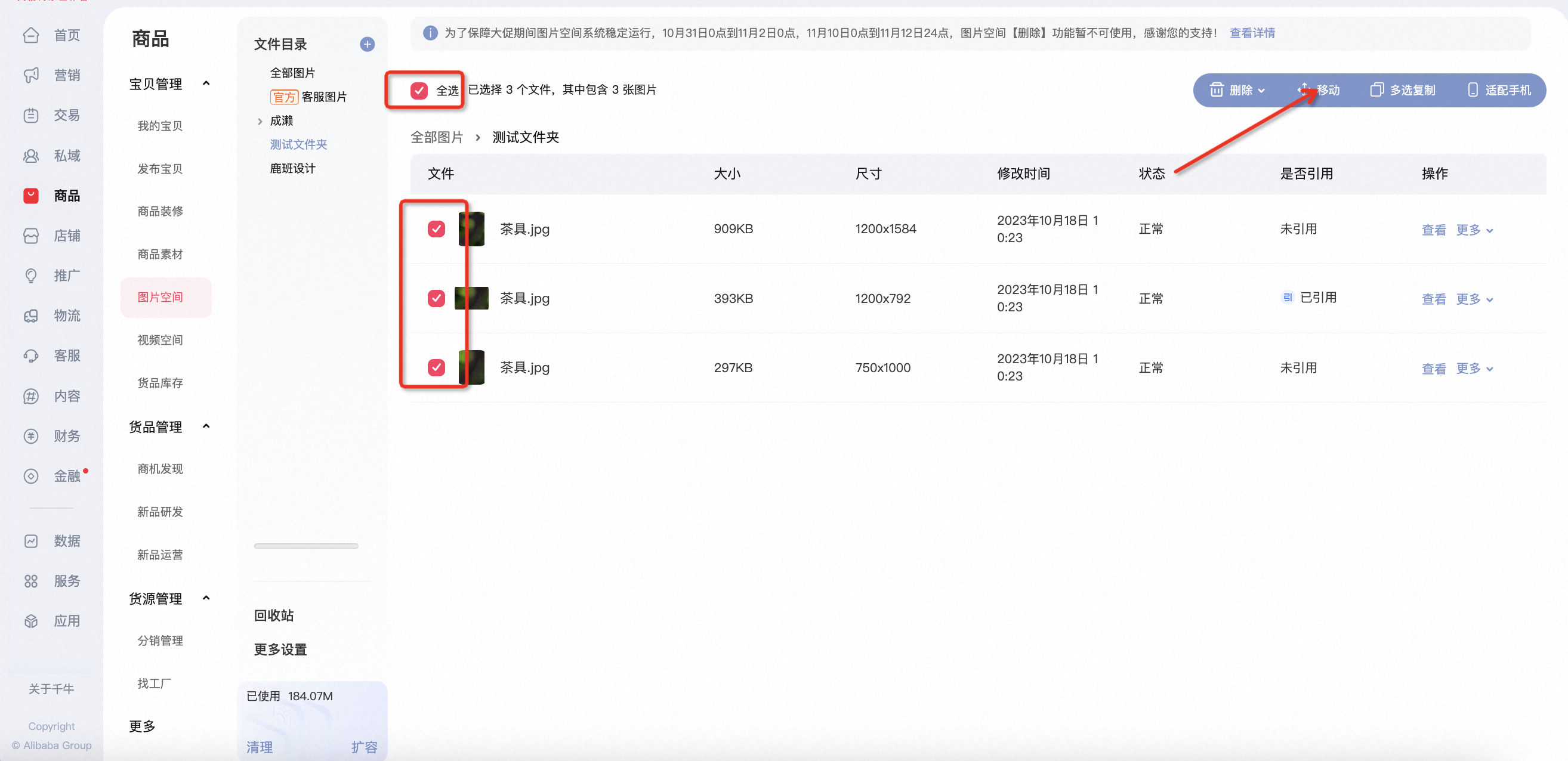Click the 引 reference badge icon
Screen dimensions: 1568x761
click(1288, 298)
